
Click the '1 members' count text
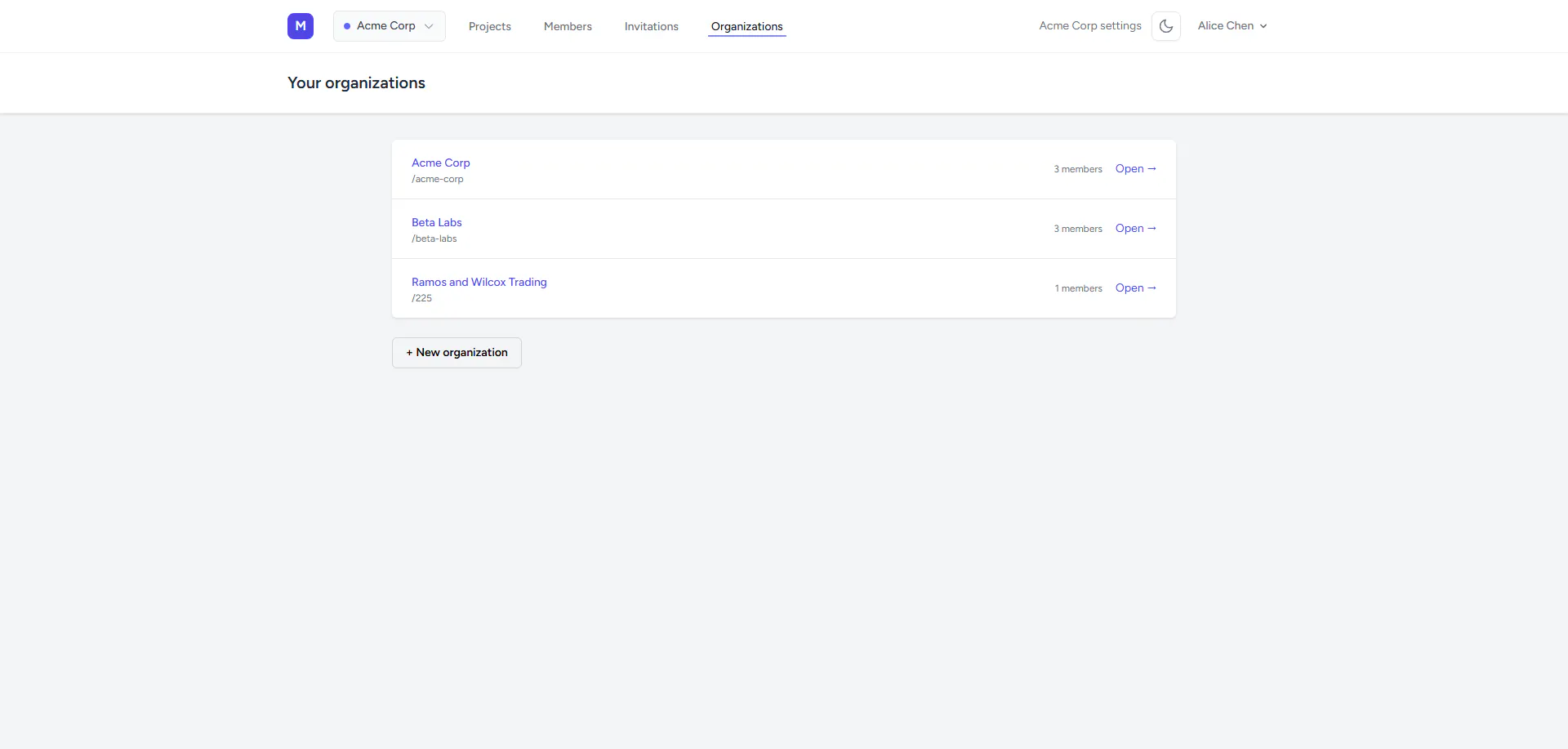[x=1079, y=288]
